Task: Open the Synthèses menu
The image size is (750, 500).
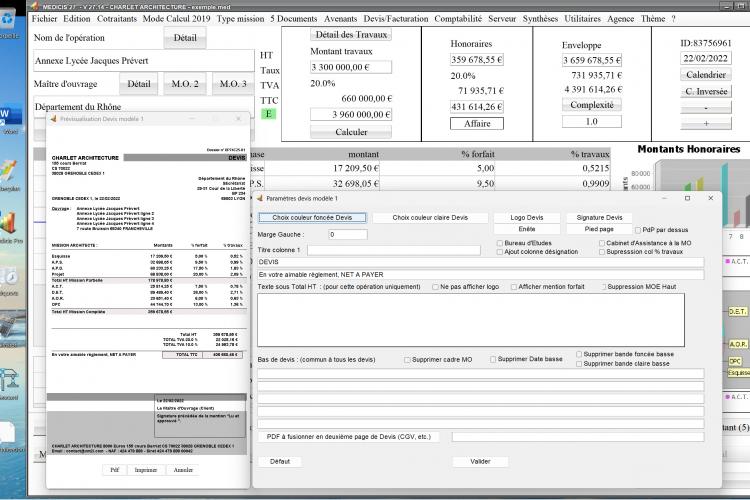Action: click(x=540, y=19)
